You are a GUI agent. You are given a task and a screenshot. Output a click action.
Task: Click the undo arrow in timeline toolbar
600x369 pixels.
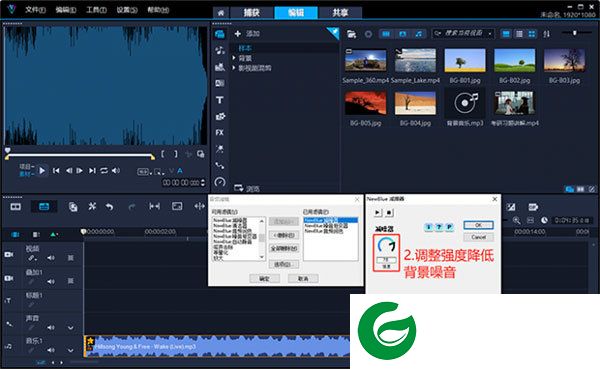pyautogui.click(x=109, y=207)
